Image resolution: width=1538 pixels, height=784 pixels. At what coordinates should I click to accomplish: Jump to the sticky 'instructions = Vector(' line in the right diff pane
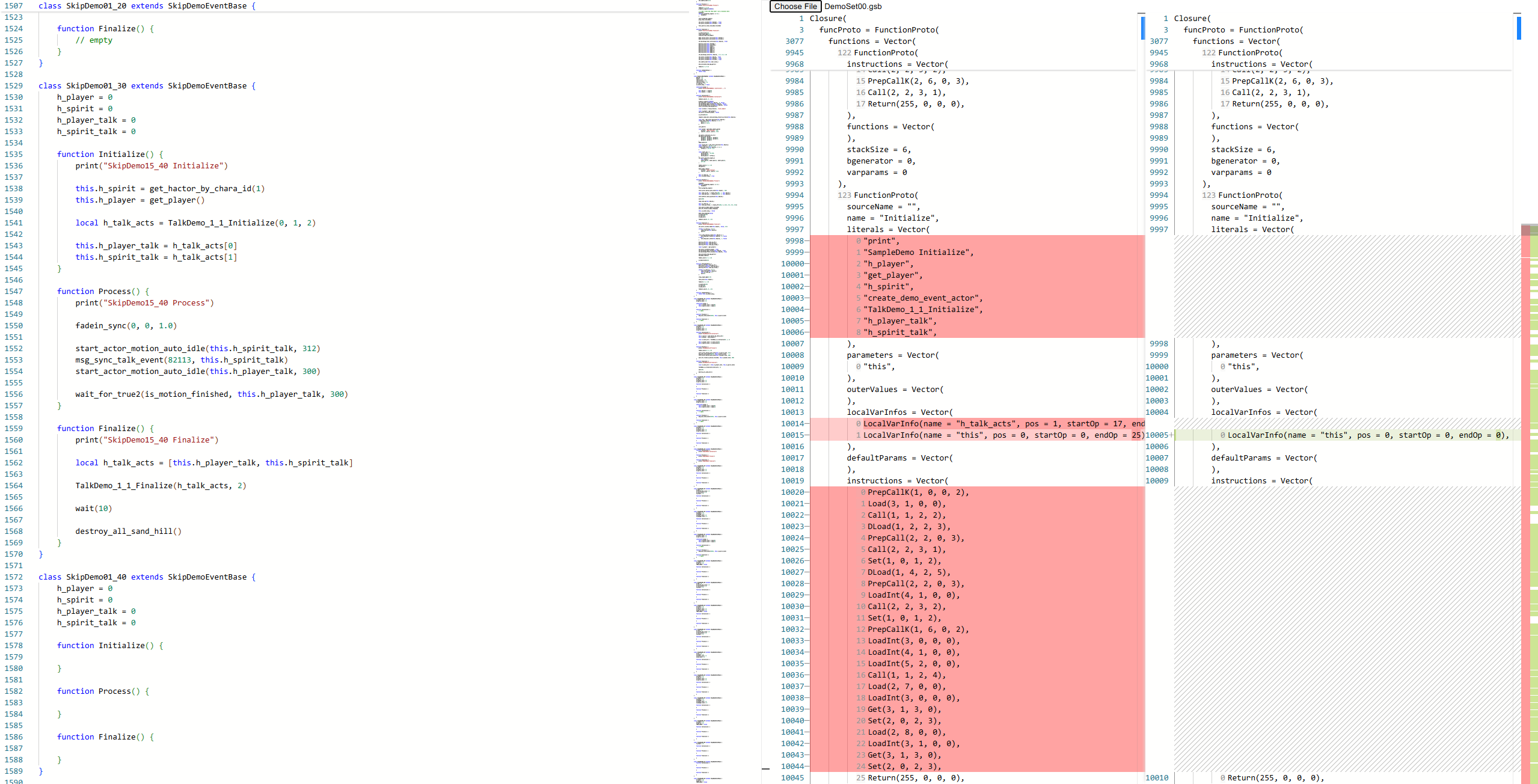click(1261, 64)
